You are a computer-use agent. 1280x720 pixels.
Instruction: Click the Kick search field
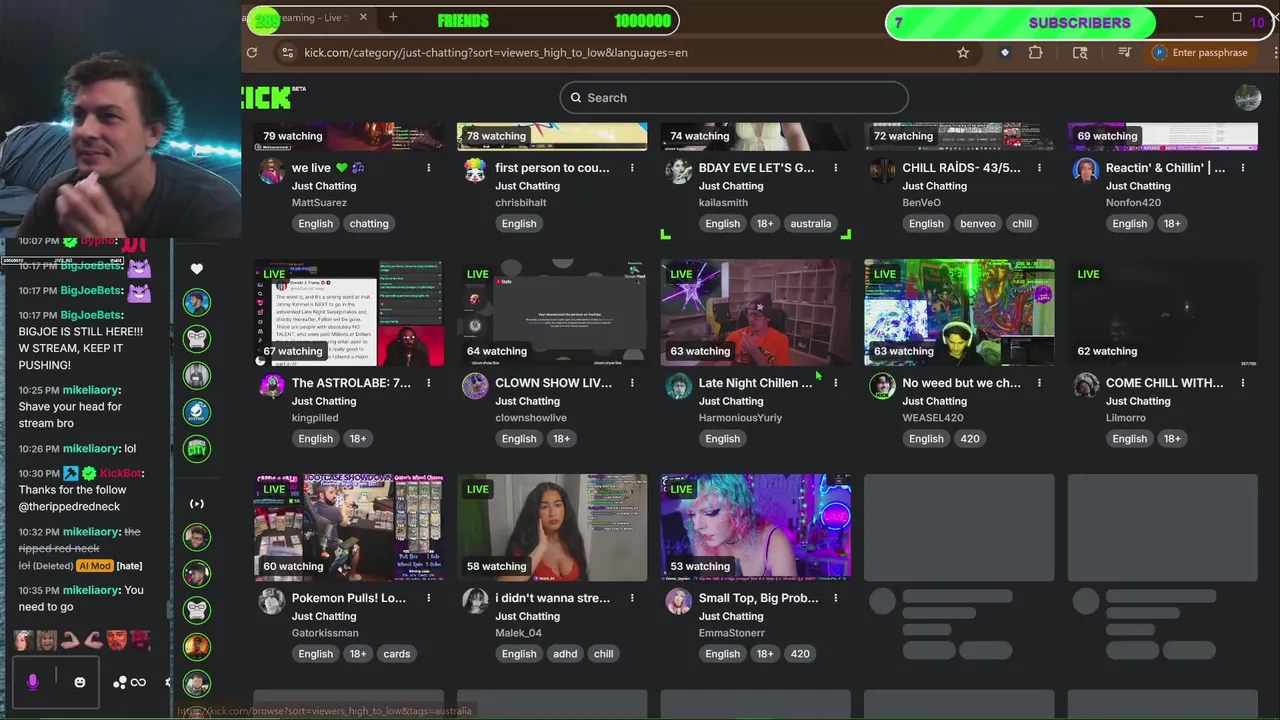coord(734,98)
